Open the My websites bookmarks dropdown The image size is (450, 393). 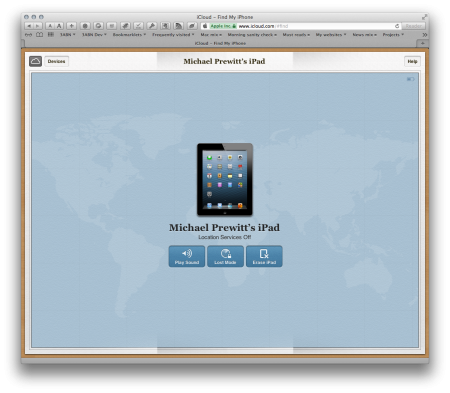click(331, 35)
